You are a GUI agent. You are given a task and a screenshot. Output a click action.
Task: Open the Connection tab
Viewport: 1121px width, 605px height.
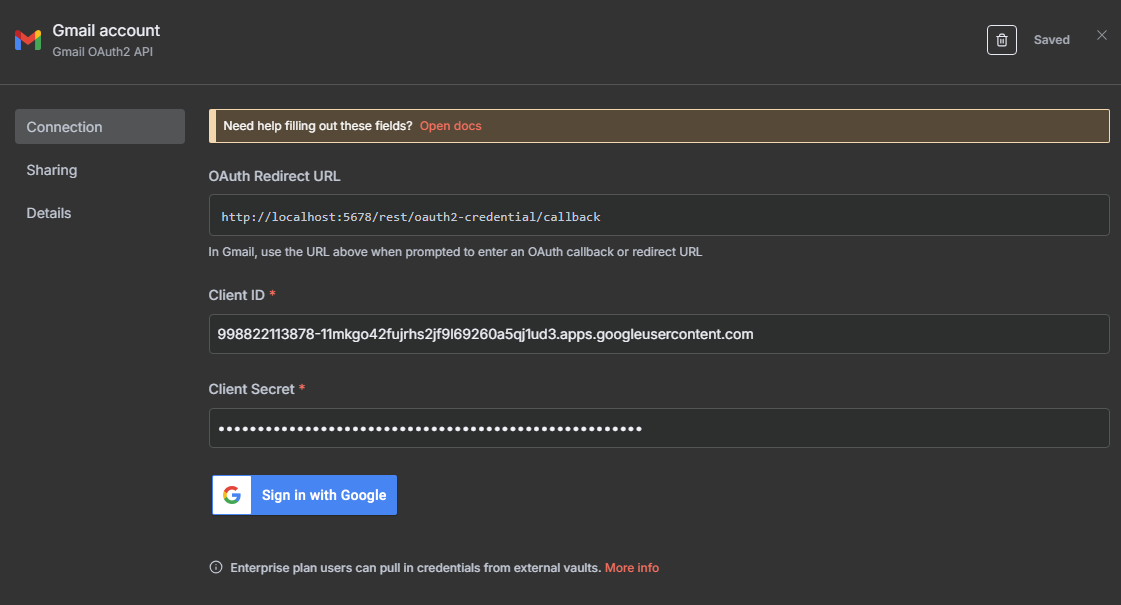click(100, 127)
